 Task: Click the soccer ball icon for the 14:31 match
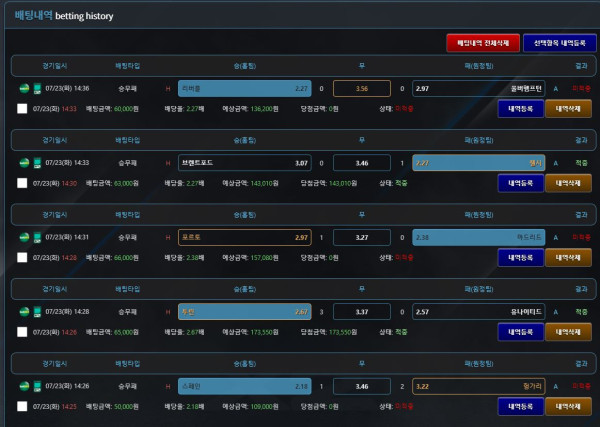tap(24, 237)
